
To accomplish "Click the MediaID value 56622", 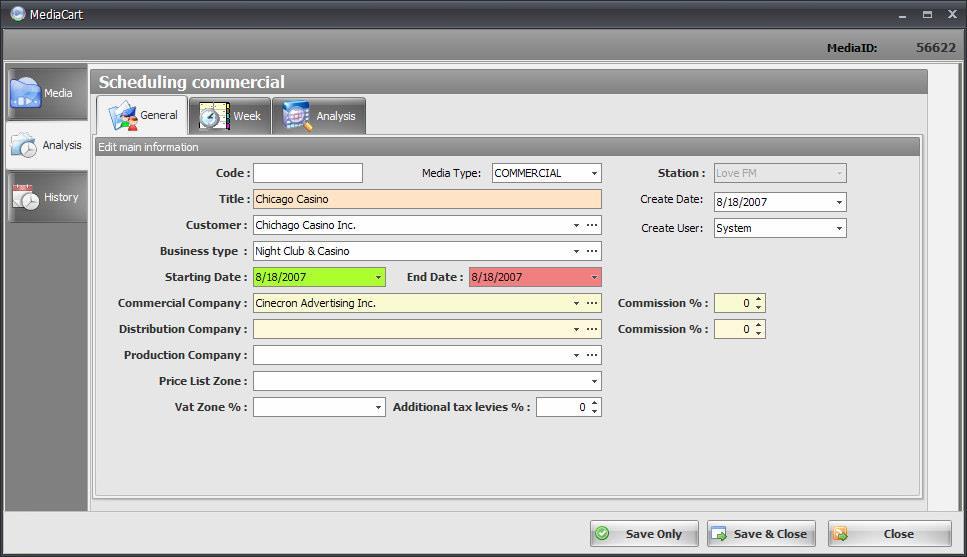I will coord(936,47).
